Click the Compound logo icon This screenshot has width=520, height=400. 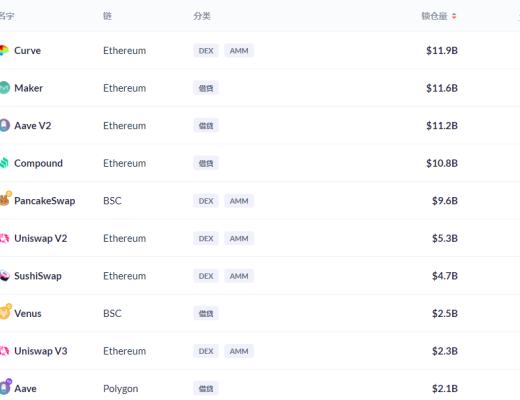4,163
